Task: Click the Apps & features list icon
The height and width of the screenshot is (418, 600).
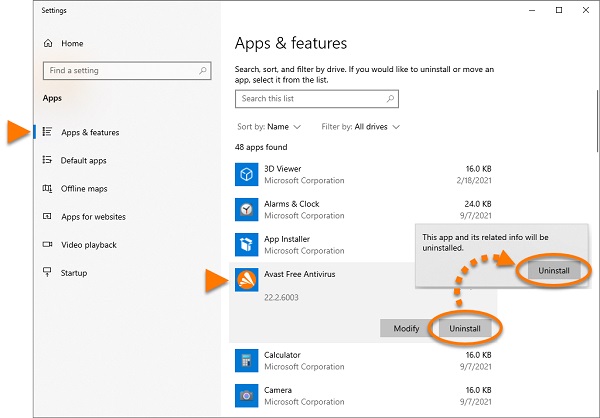Action: 47,132
